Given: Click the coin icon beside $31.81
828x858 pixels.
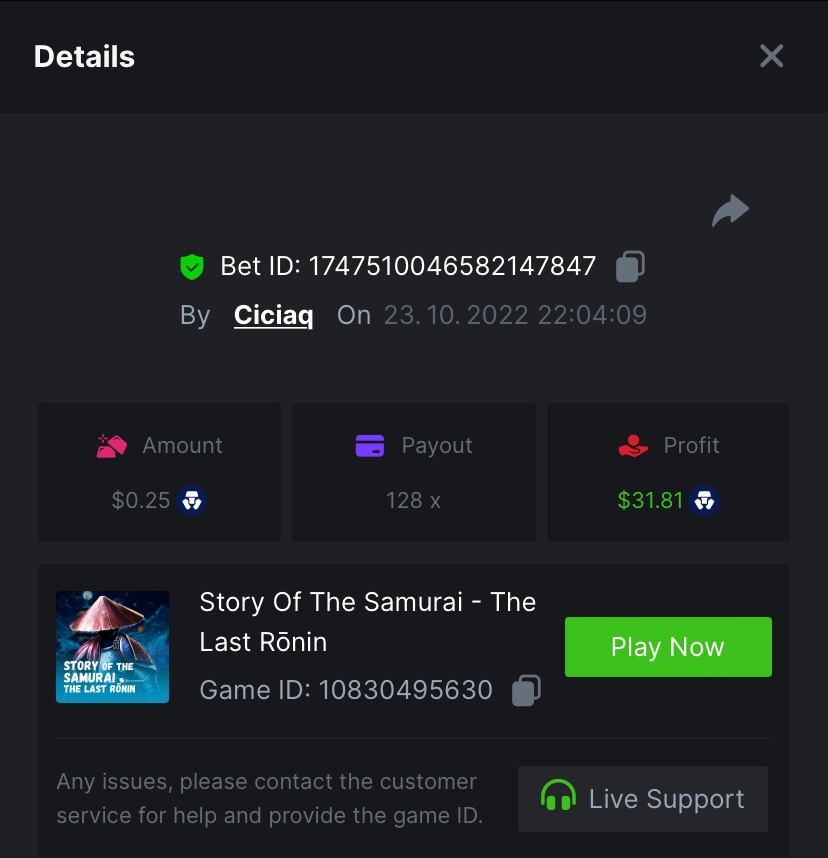Looking at the screenshot, I should [705, 500].
